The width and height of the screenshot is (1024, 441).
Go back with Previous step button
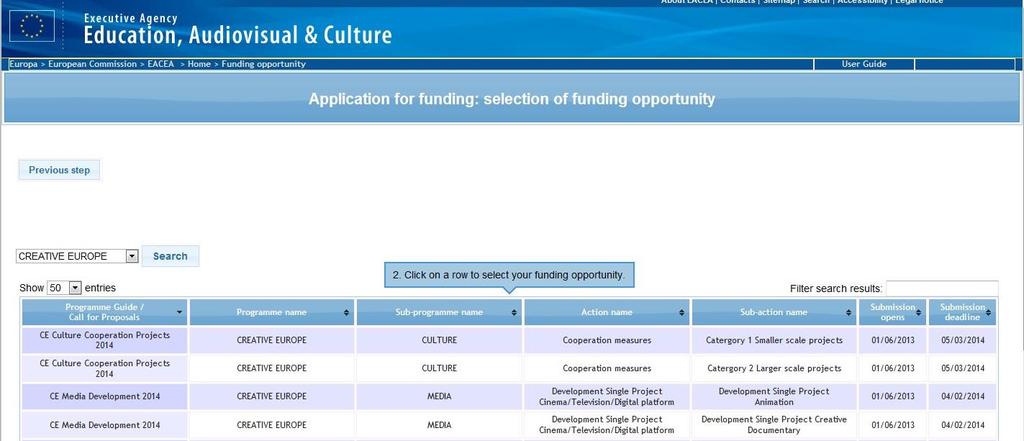click(x=59, y=170)
